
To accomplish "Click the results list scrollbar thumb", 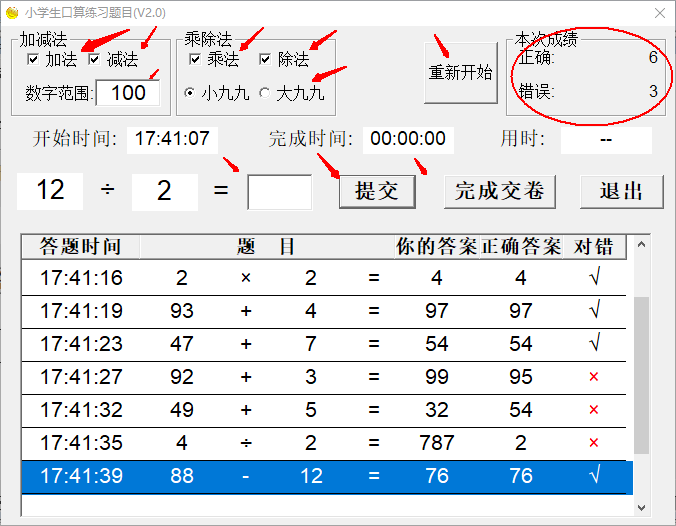I will (641, 375).
